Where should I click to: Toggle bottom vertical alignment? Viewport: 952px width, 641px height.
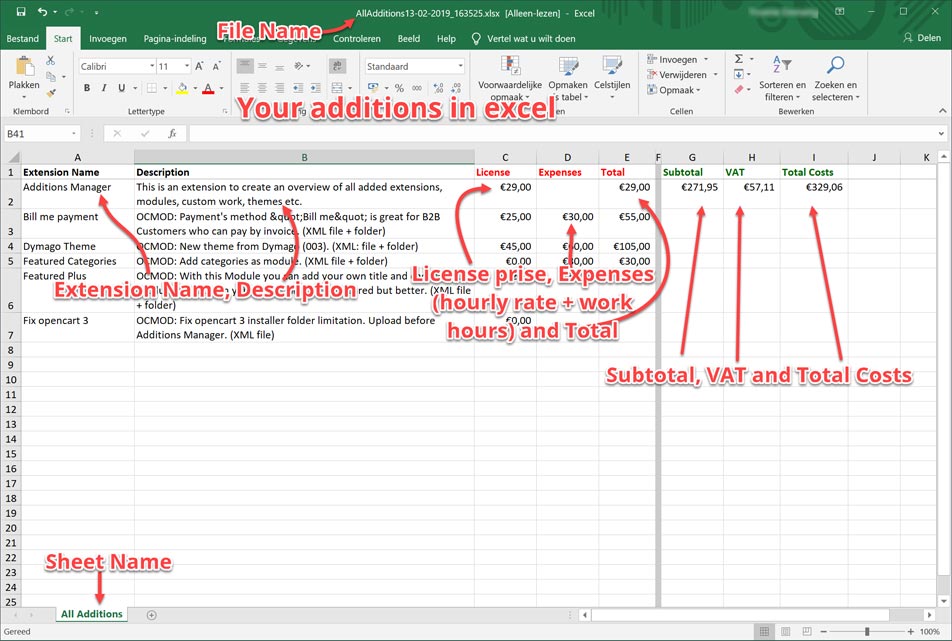(x=279, y=66)
